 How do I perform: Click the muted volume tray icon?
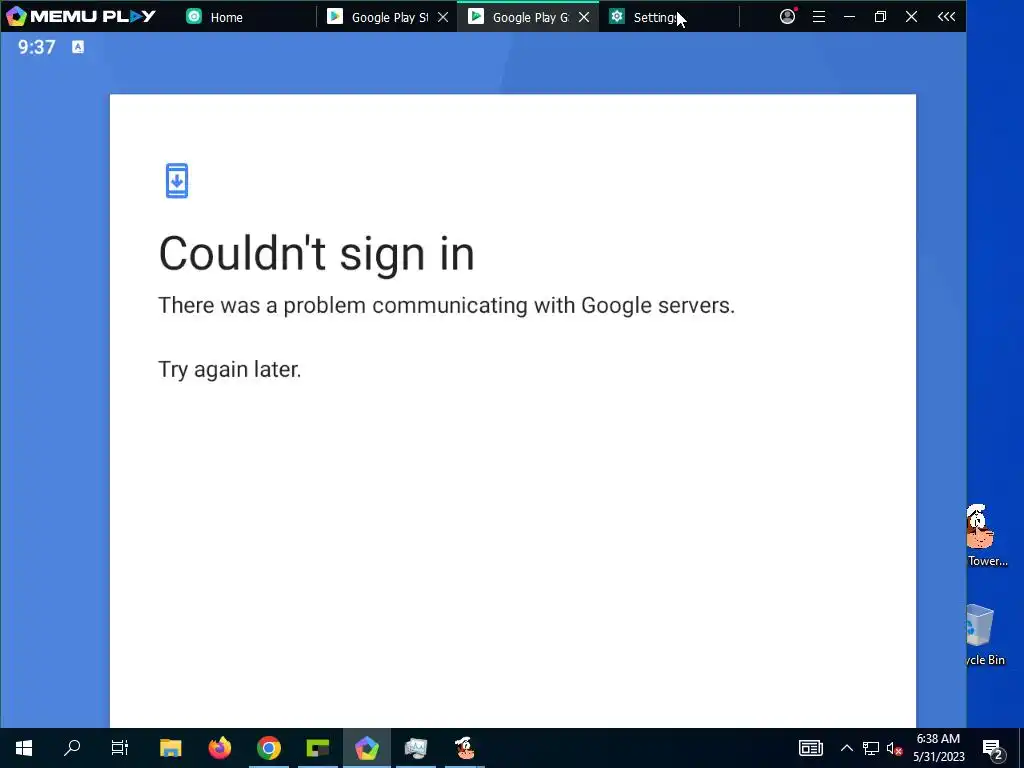pos(894,748)
